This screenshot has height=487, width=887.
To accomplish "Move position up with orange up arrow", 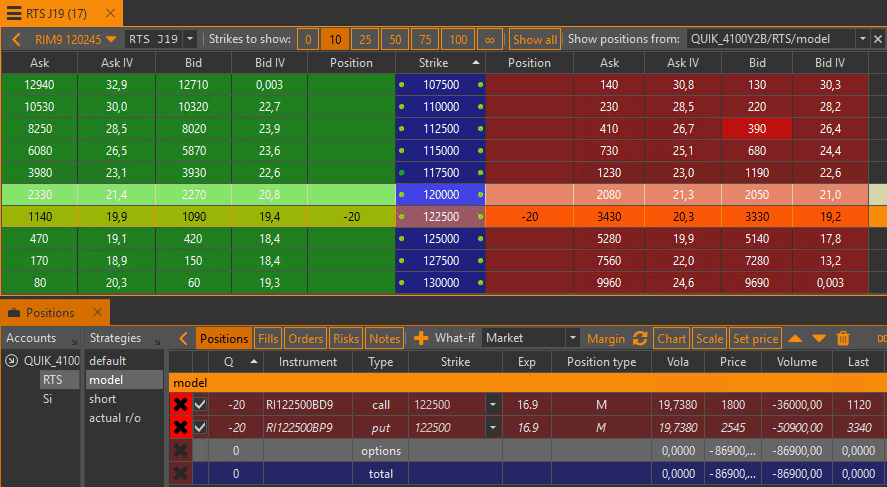I will 796,339.
